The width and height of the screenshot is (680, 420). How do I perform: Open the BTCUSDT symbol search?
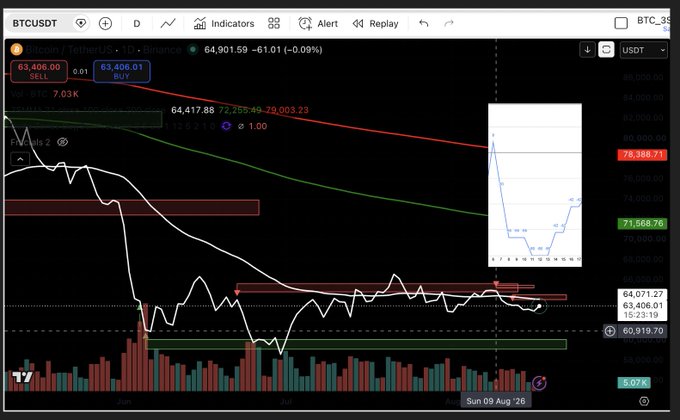35,23
